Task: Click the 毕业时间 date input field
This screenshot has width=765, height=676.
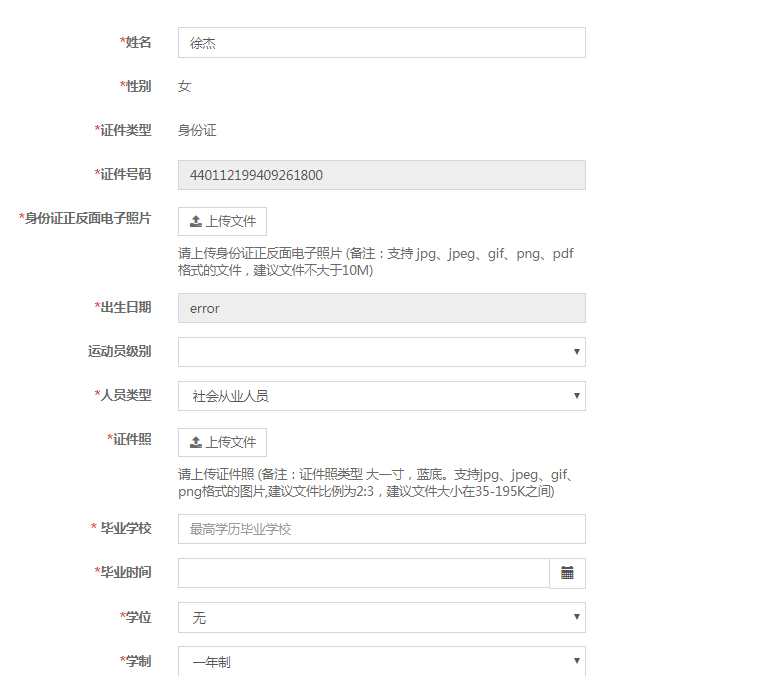Action: click(x=363, y=573)
